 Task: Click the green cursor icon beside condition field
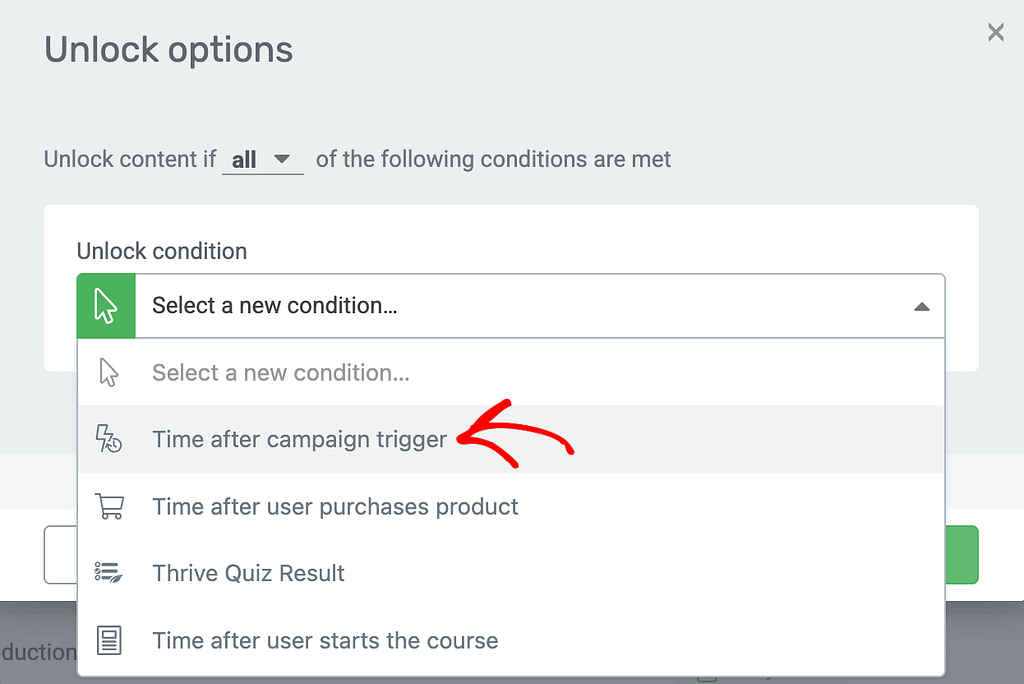[106, 306]
